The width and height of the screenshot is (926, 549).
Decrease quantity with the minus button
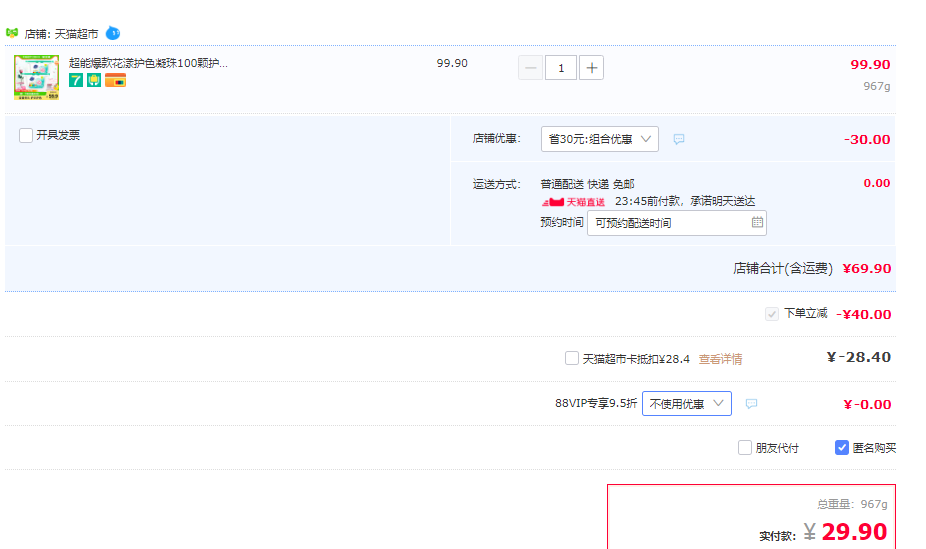click(x=530, y=68)
